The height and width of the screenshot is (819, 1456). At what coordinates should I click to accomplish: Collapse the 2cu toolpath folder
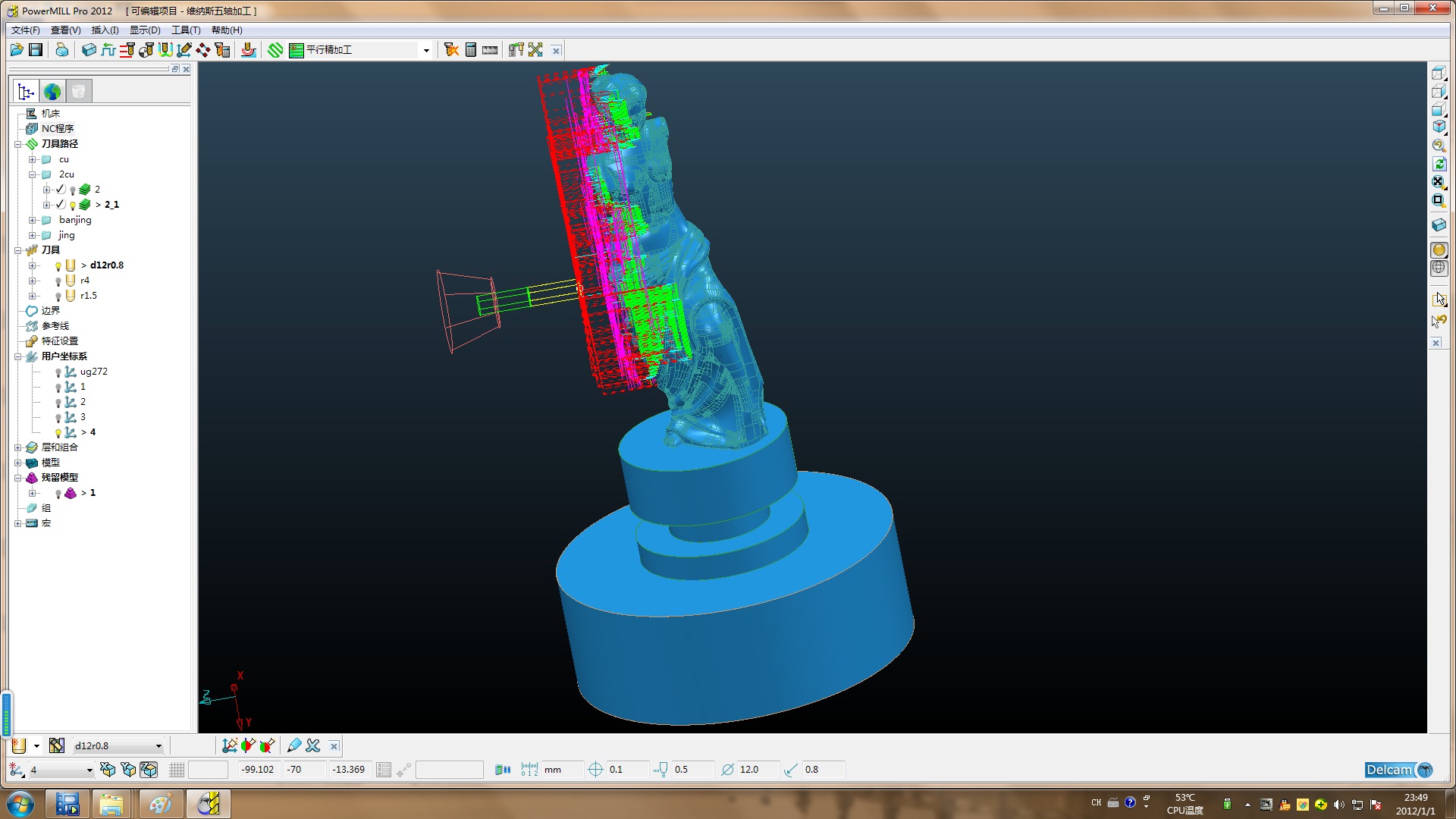click(x=32, y=174)
